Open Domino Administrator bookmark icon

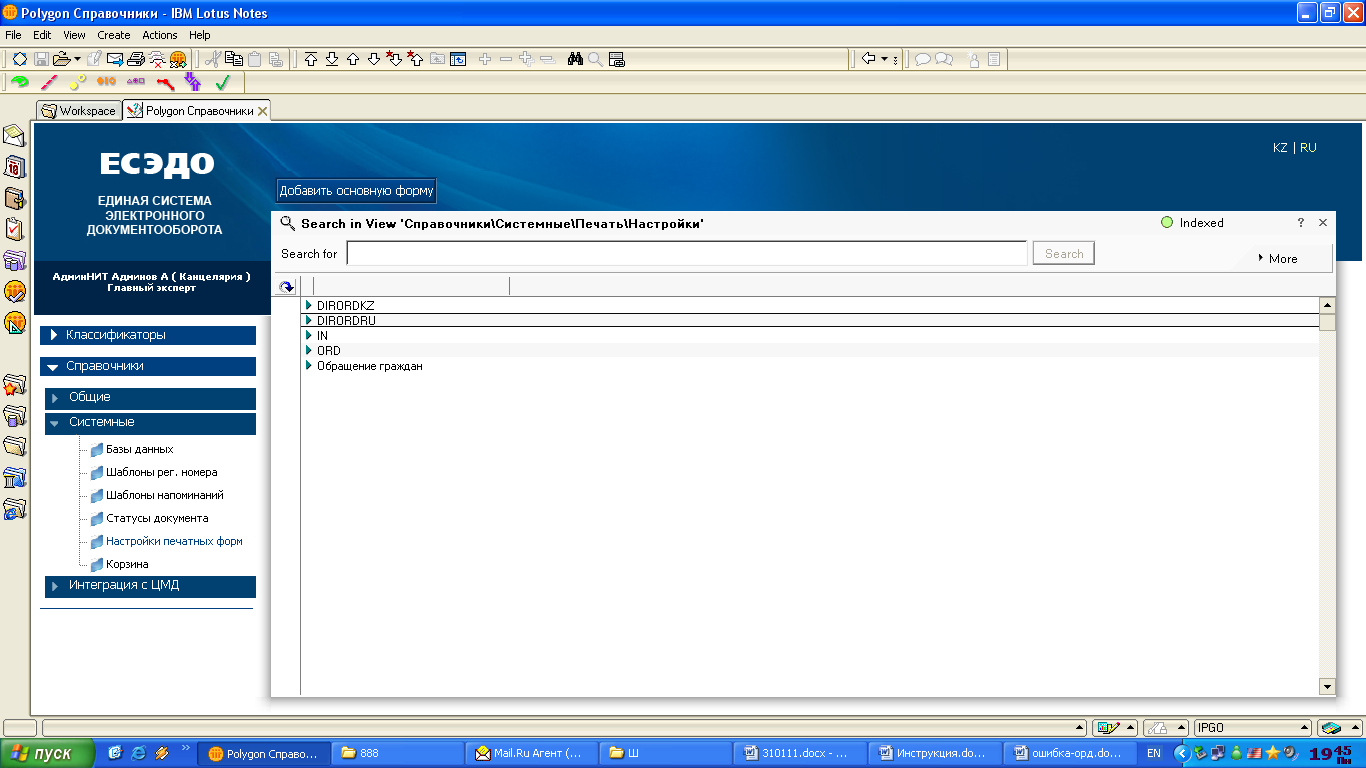click(x=14, y=292)
